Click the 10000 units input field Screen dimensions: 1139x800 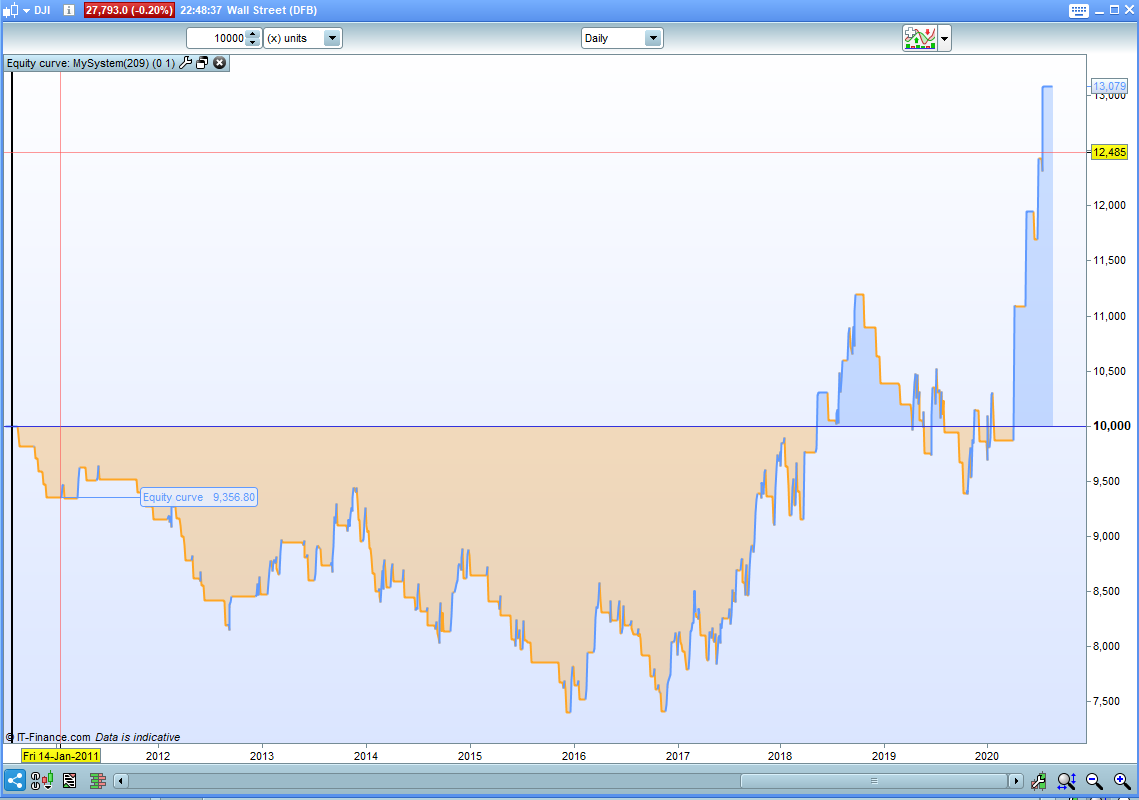click(x=216, y=38)
